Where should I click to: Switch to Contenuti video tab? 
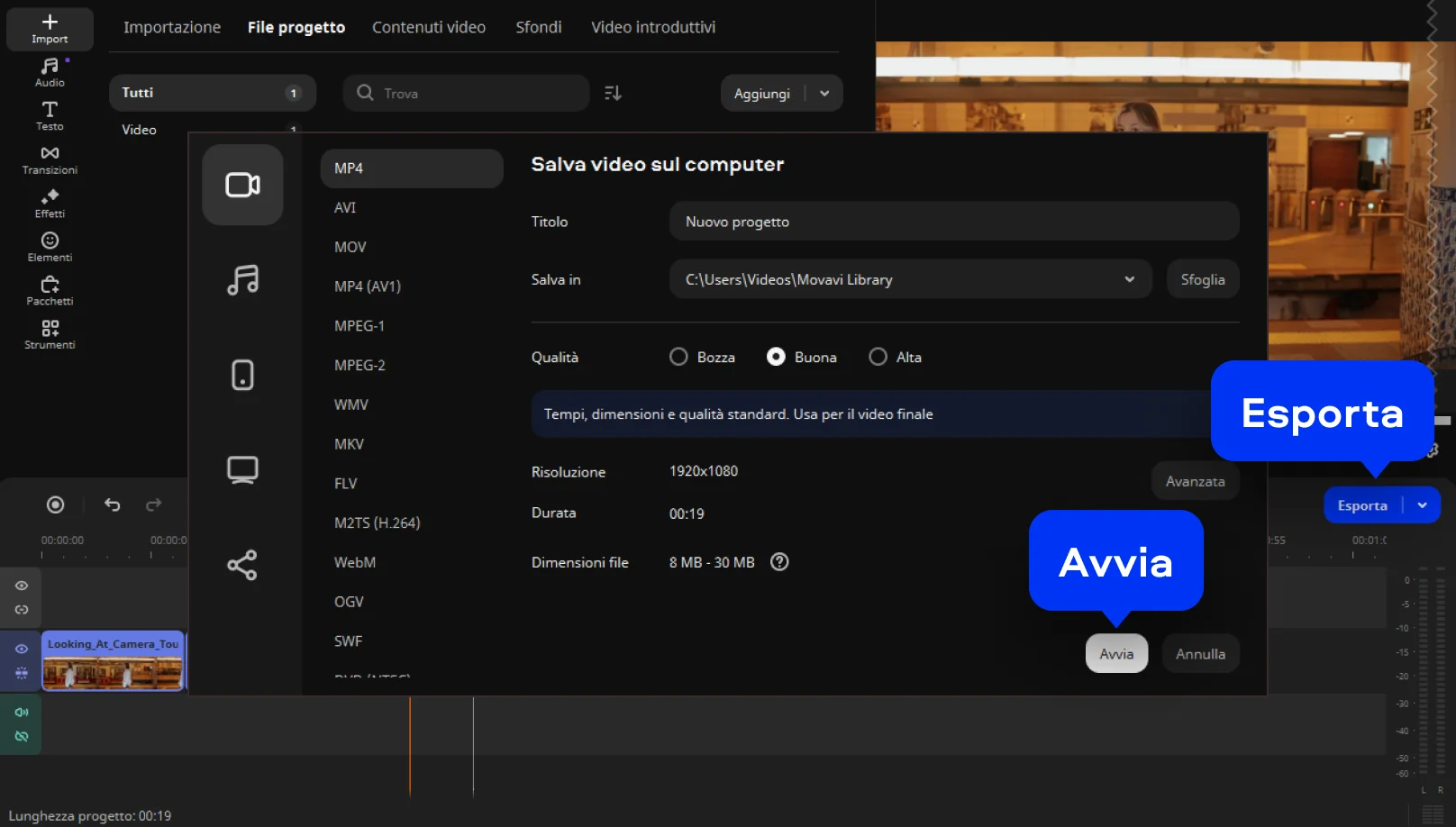pyautogui.click(x=429, y=27)
